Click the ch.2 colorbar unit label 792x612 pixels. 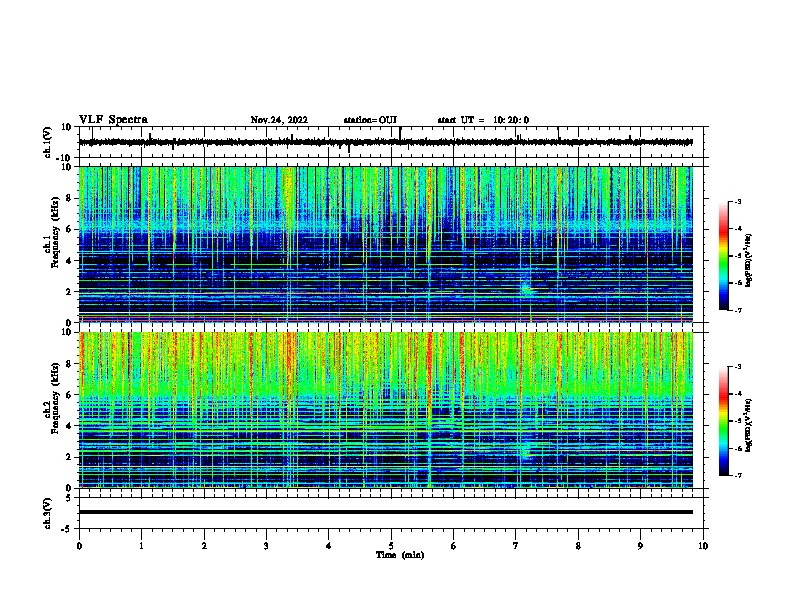click(x=749, y=425)
